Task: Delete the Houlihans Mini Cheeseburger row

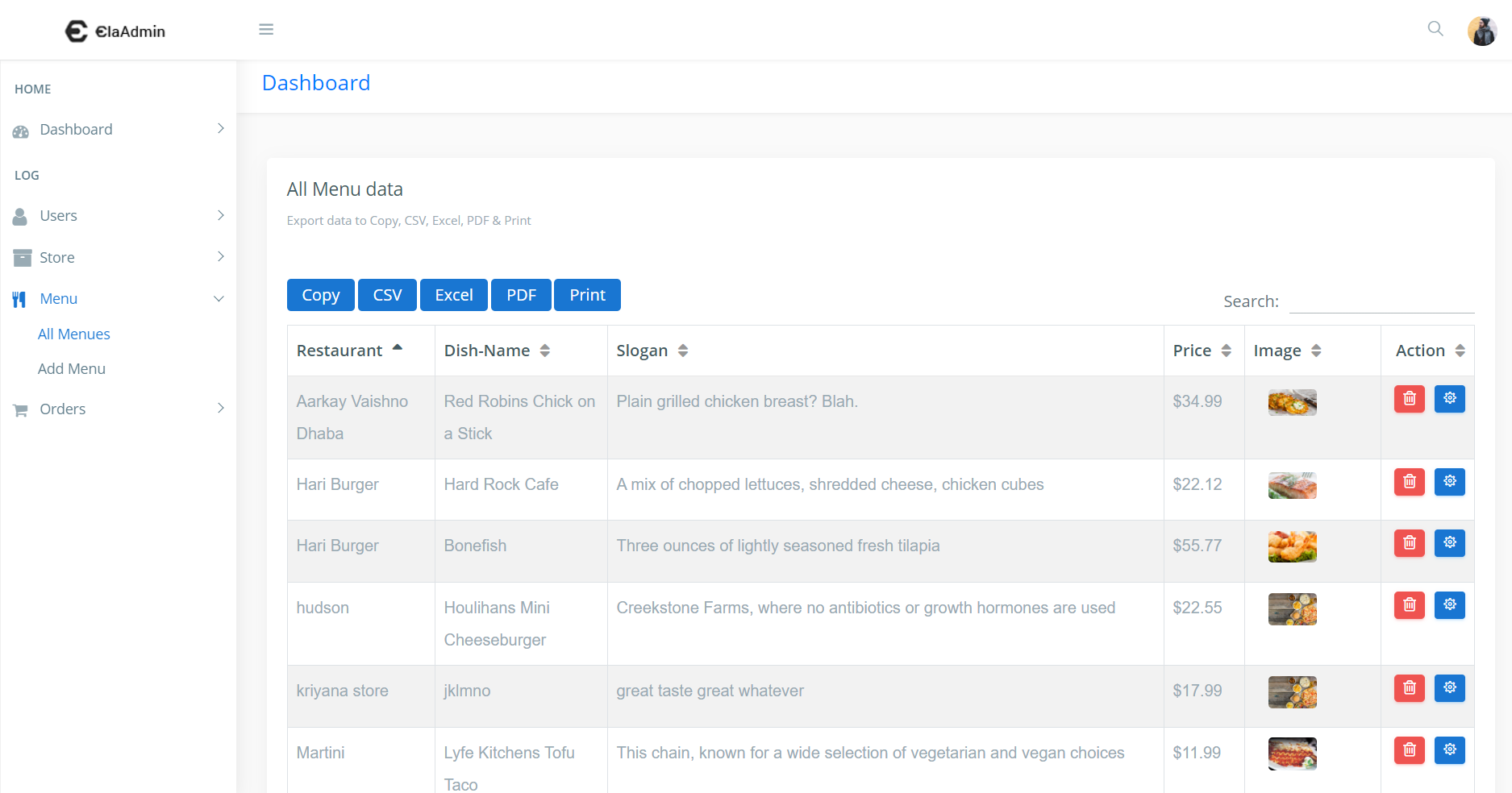Action: coord(1410,605)
